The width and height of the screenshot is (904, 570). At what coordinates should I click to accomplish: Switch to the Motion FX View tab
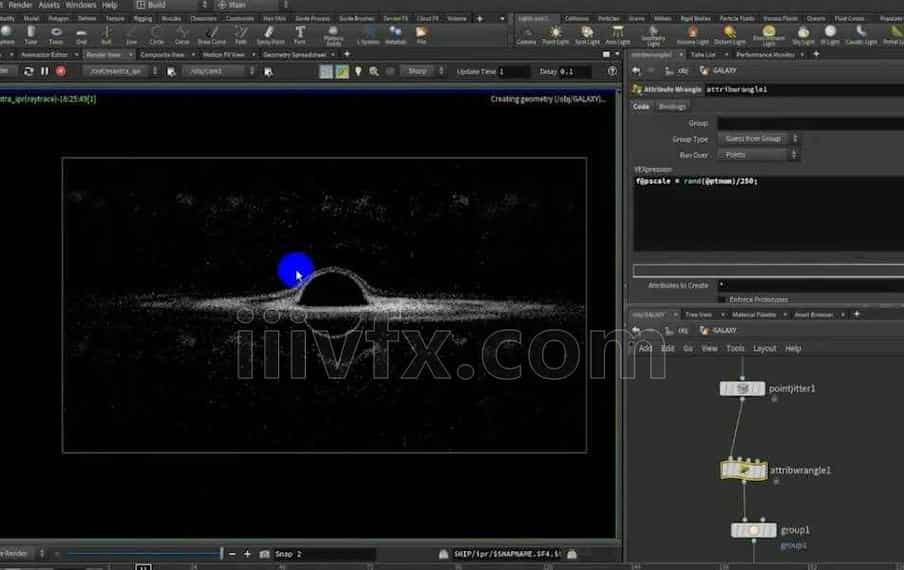tap(224, 55)
